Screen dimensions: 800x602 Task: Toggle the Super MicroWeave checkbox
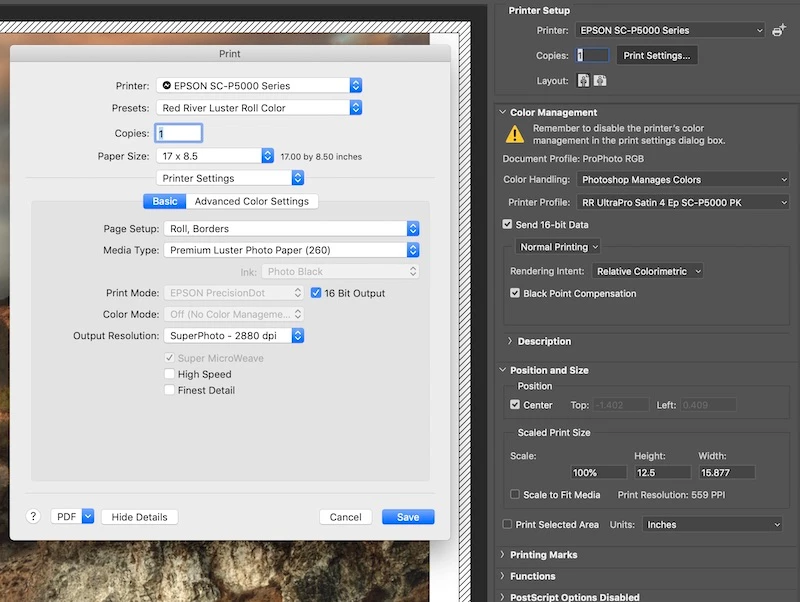click(169, 358)
